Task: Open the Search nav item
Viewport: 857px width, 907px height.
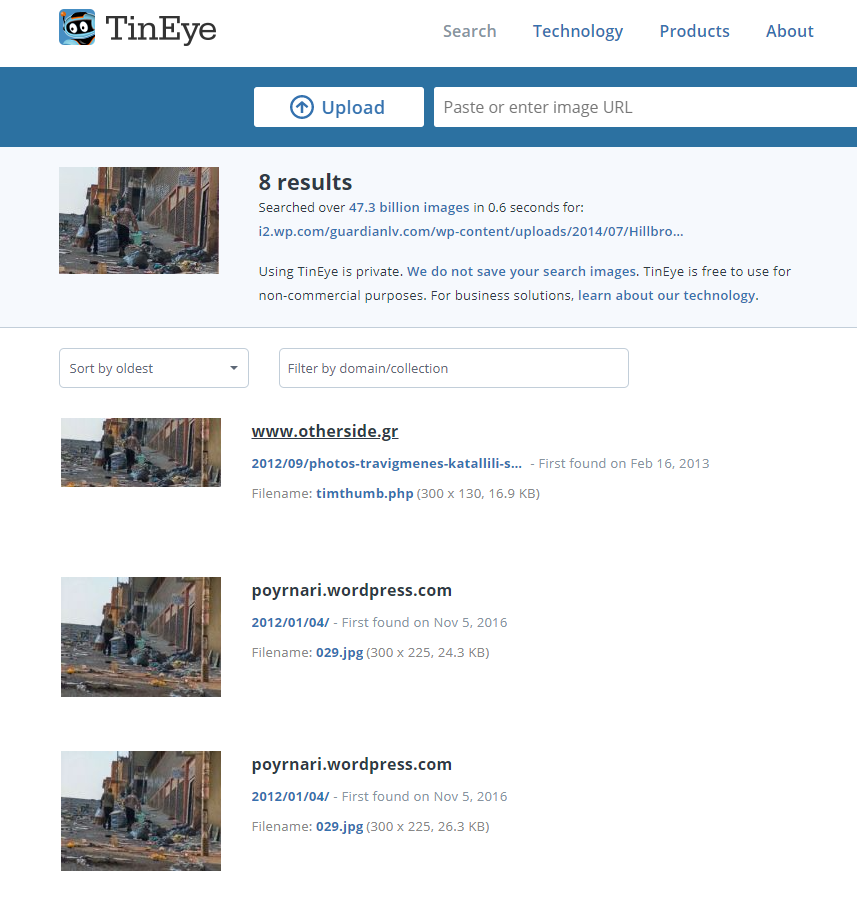Action: (470, 31)
